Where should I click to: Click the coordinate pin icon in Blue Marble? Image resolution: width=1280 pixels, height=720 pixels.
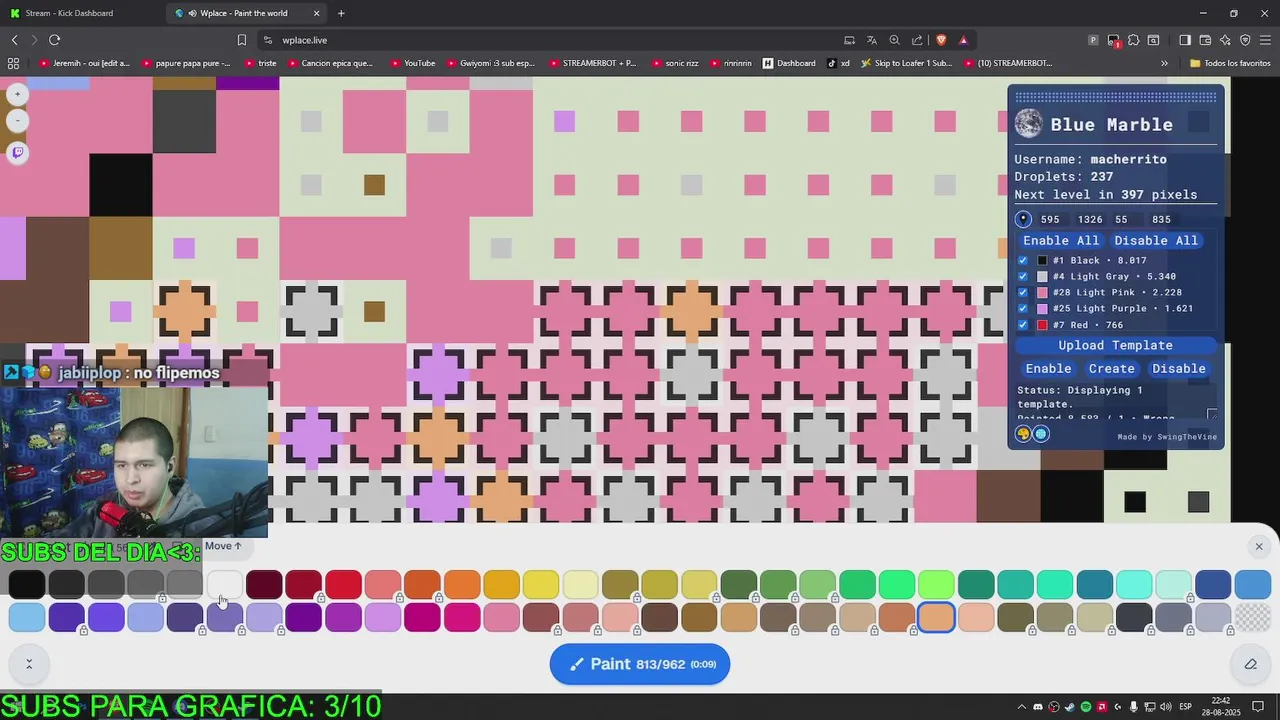[x=1023, y=219]
